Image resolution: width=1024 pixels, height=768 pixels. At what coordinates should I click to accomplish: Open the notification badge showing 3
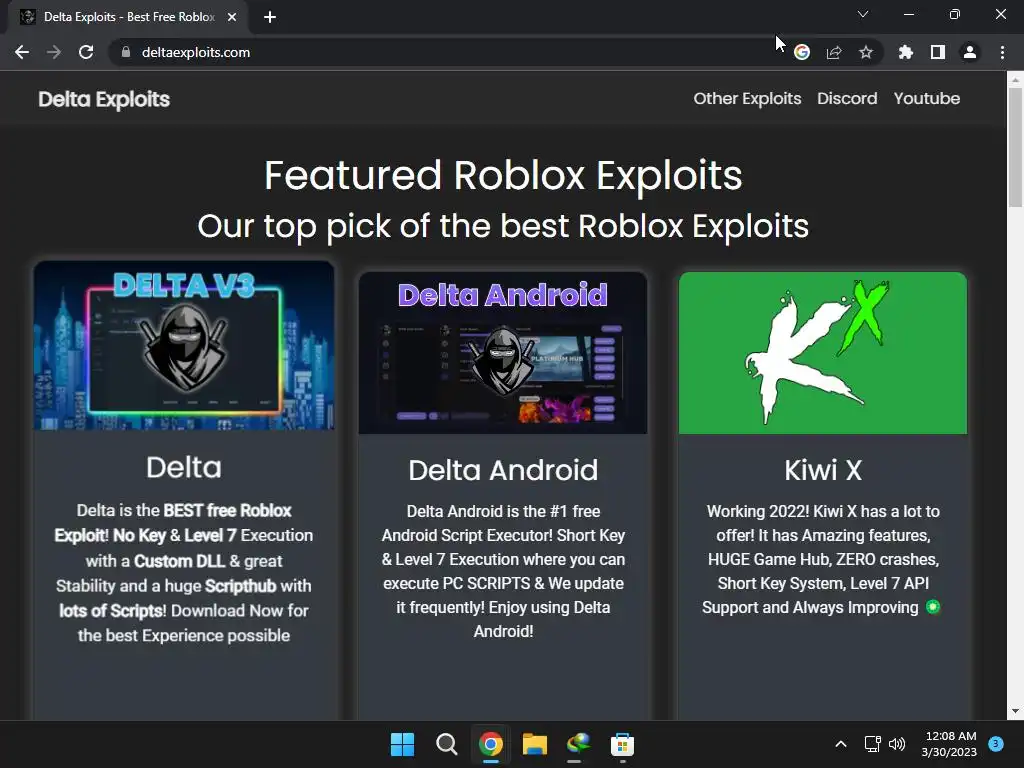(x=996, y=744)
